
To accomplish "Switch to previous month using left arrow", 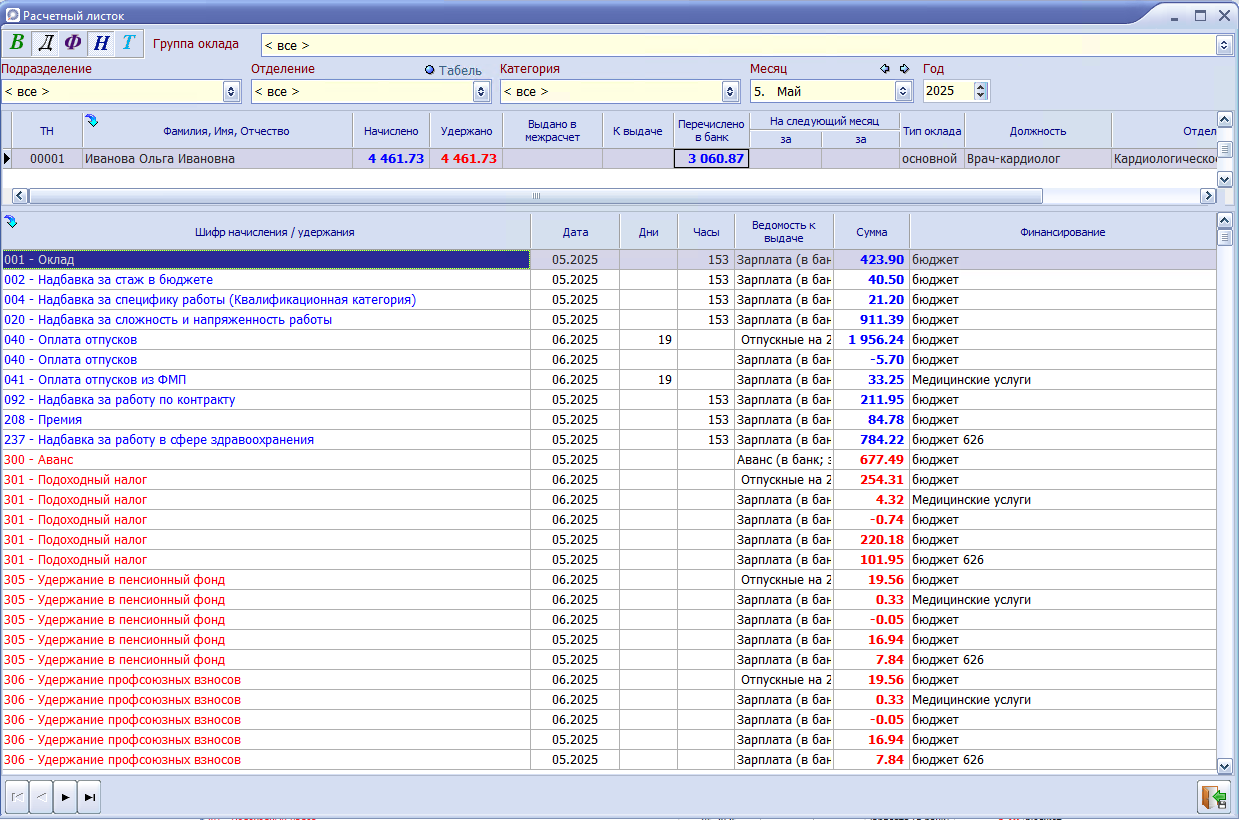I will click(x=885, y=69).
